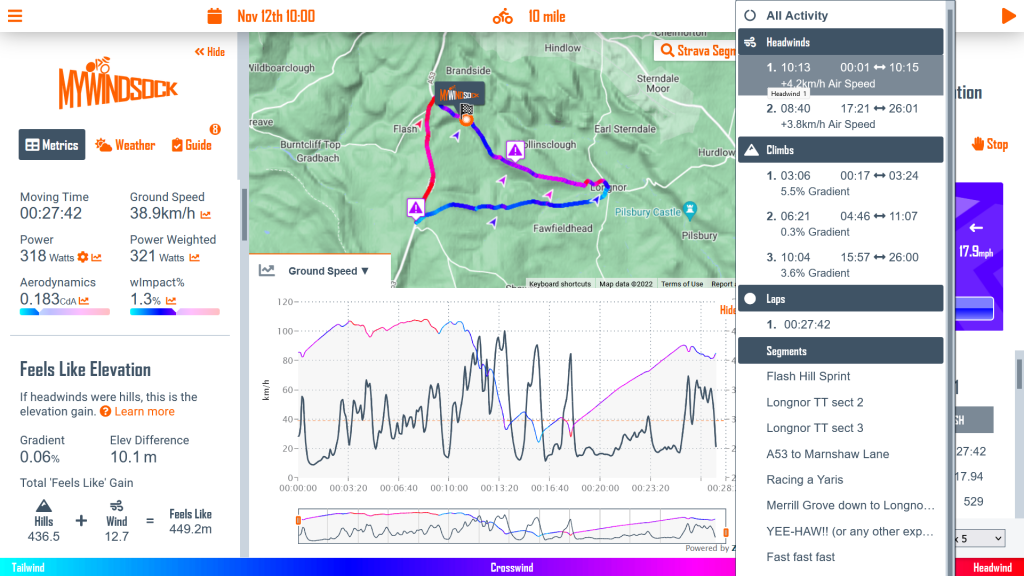
Task: Click the cyclist icon beside 10 mile
Action: coord(502,16)
